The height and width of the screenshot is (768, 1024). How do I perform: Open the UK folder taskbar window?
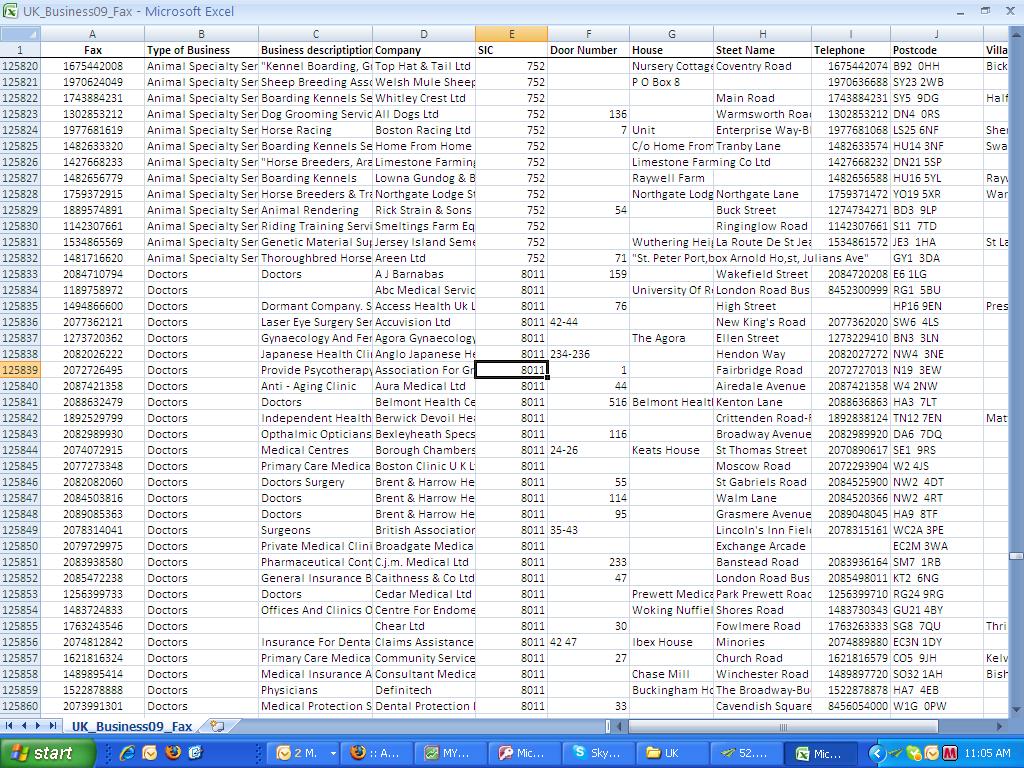[672, 753]
